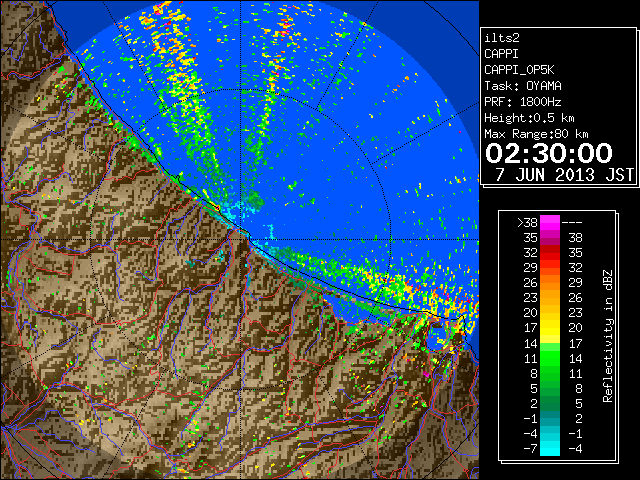Pick the red 32 to 35 dBZ swatch
This screenshot has width=640, height=480.
point(550,253)
